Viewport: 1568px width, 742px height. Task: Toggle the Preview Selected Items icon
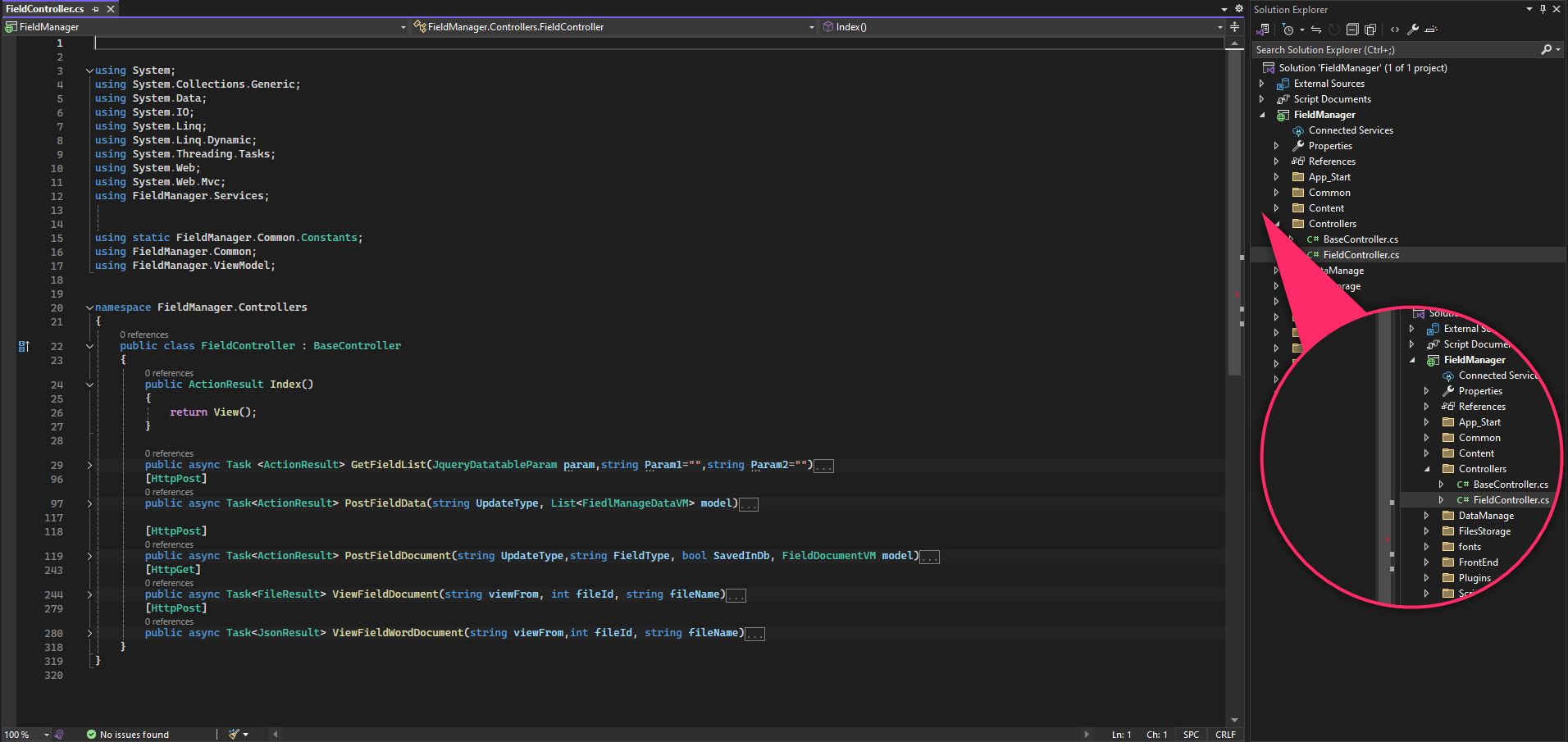pyautogui.click(x=1432, y=30)
